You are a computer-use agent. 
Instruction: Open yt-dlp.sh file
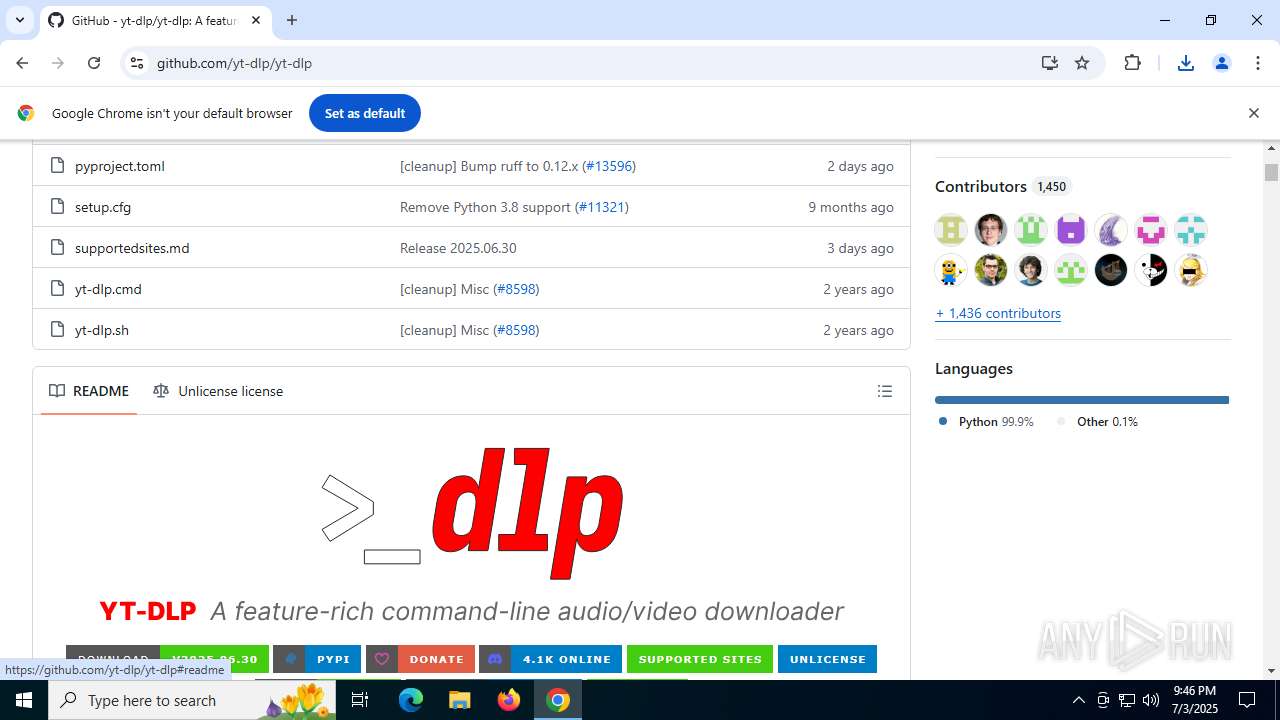point(102,330)
